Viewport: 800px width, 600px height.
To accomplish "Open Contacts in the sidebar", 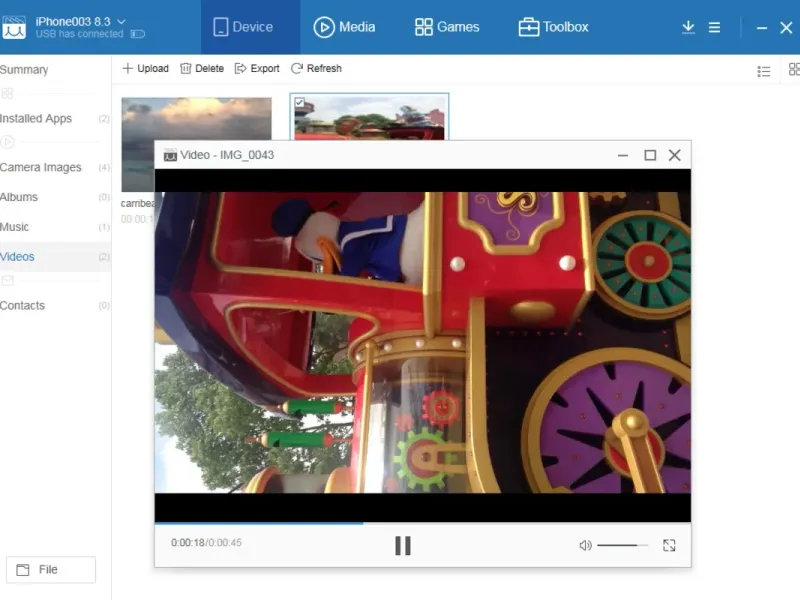I will 55,306.
